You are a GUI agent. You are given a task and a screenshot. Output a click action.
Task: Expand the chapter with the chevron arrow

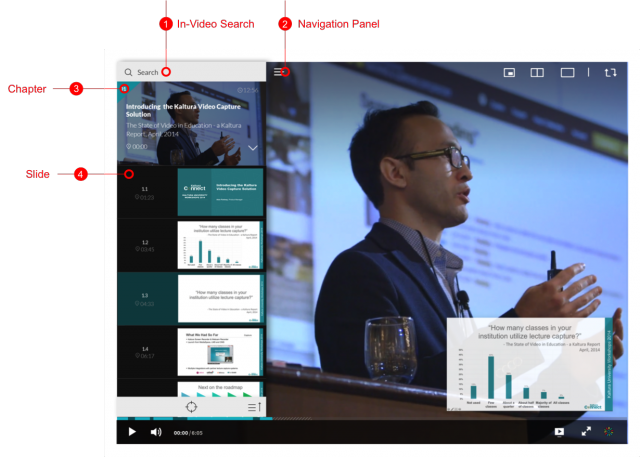(x=253, y=147)
